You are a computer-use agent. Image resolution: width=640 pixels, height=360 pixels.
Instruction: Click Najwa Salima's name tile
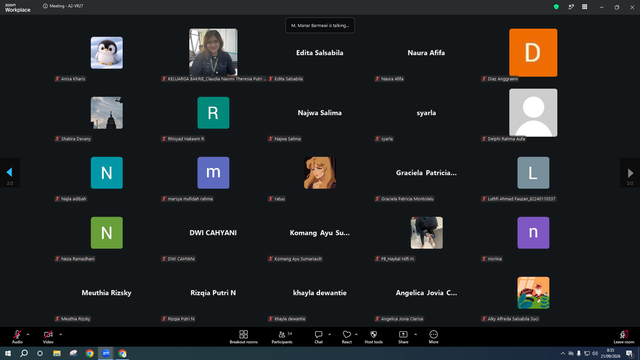(x=320, y=113)
